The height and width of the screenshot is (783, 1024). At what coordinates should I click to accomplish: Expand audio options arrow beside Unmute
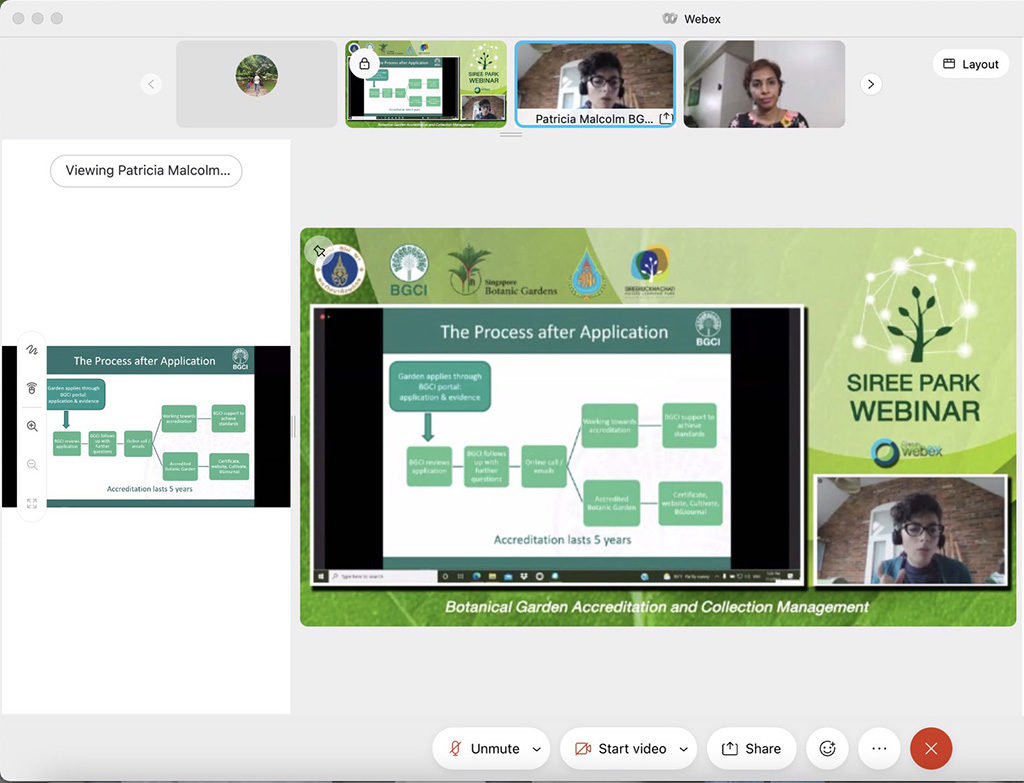[537, 749]
